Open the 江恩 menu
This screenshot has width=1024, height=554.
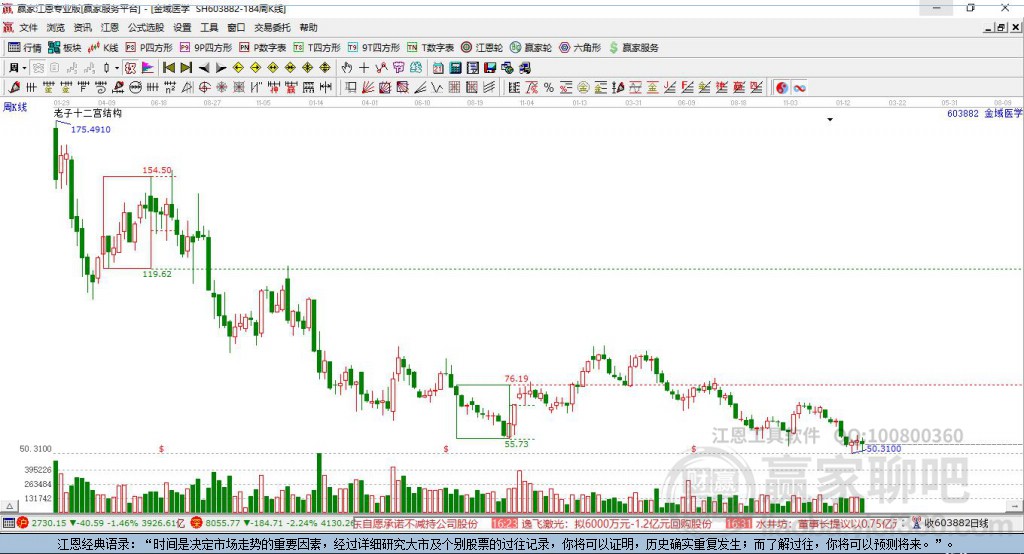click(x=110, y=27)
